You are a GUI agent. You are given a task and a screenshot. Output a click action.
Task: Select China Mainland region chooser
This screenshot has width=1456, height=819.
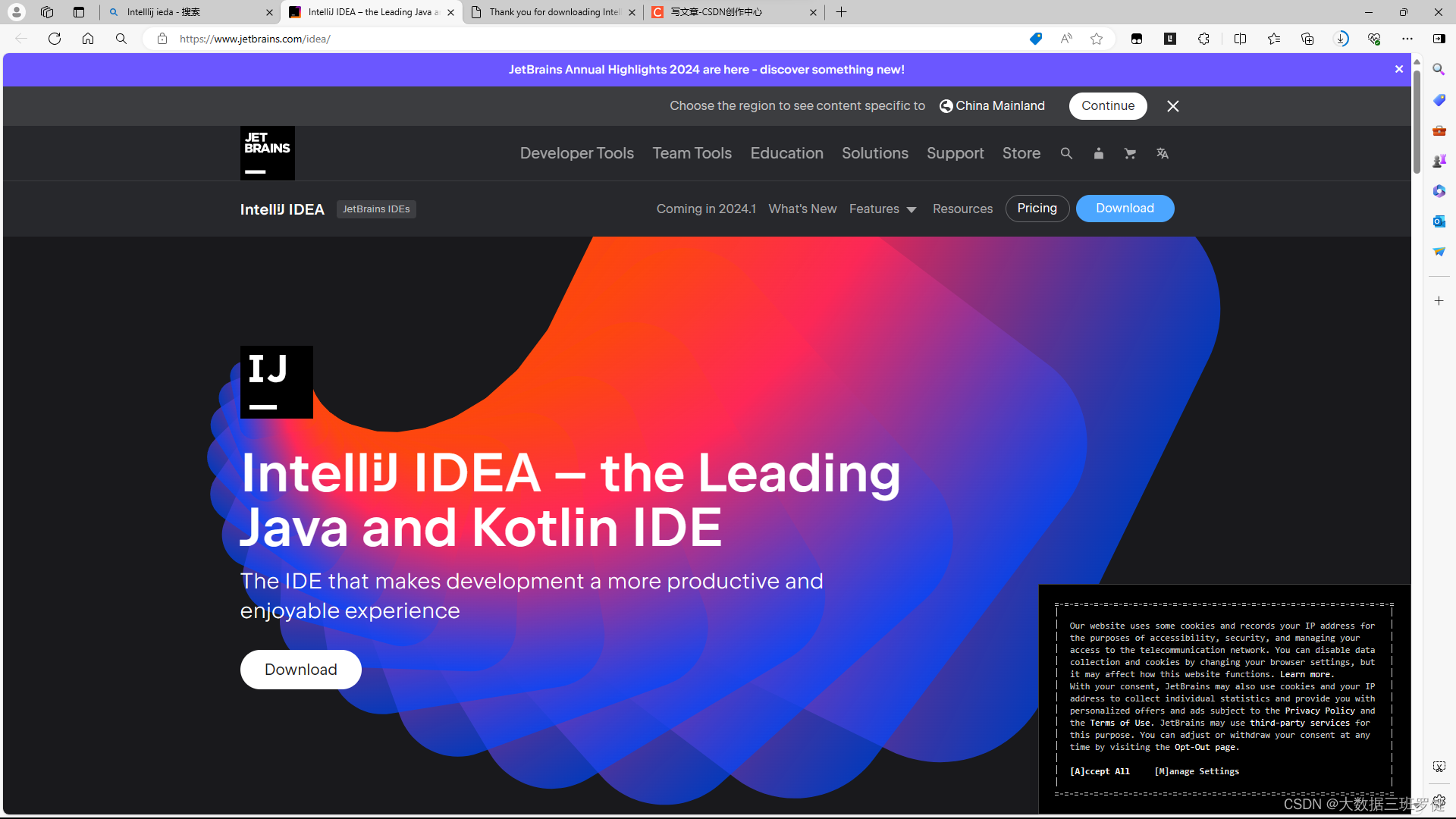point(992,106)
